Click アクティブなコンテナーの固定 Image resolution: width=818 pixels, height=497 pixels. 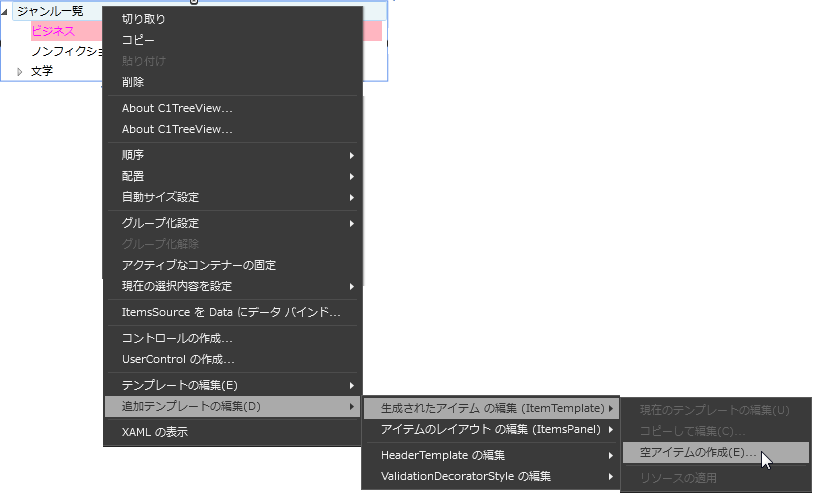(x=199, y=265)
